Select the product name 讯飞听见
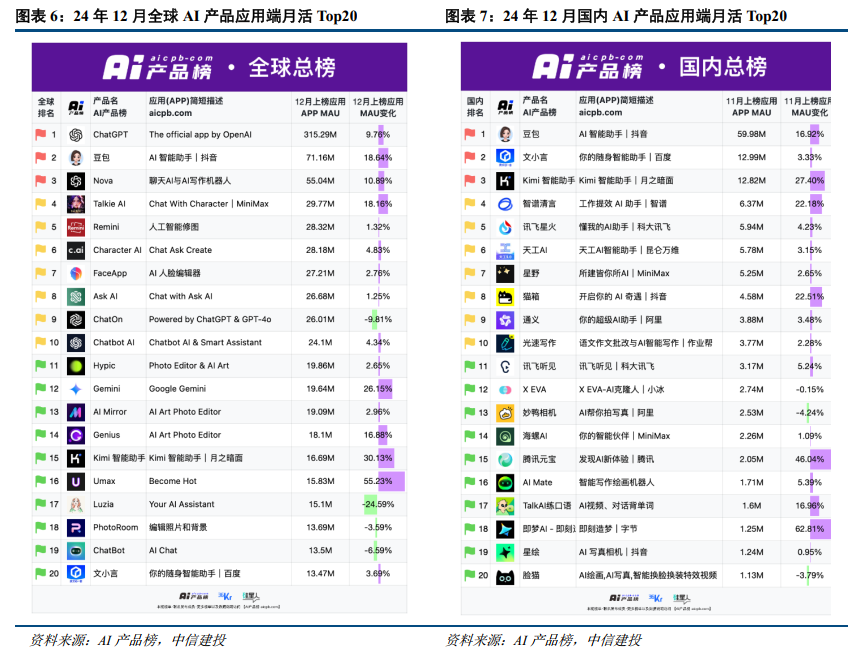 pos(539,366)
